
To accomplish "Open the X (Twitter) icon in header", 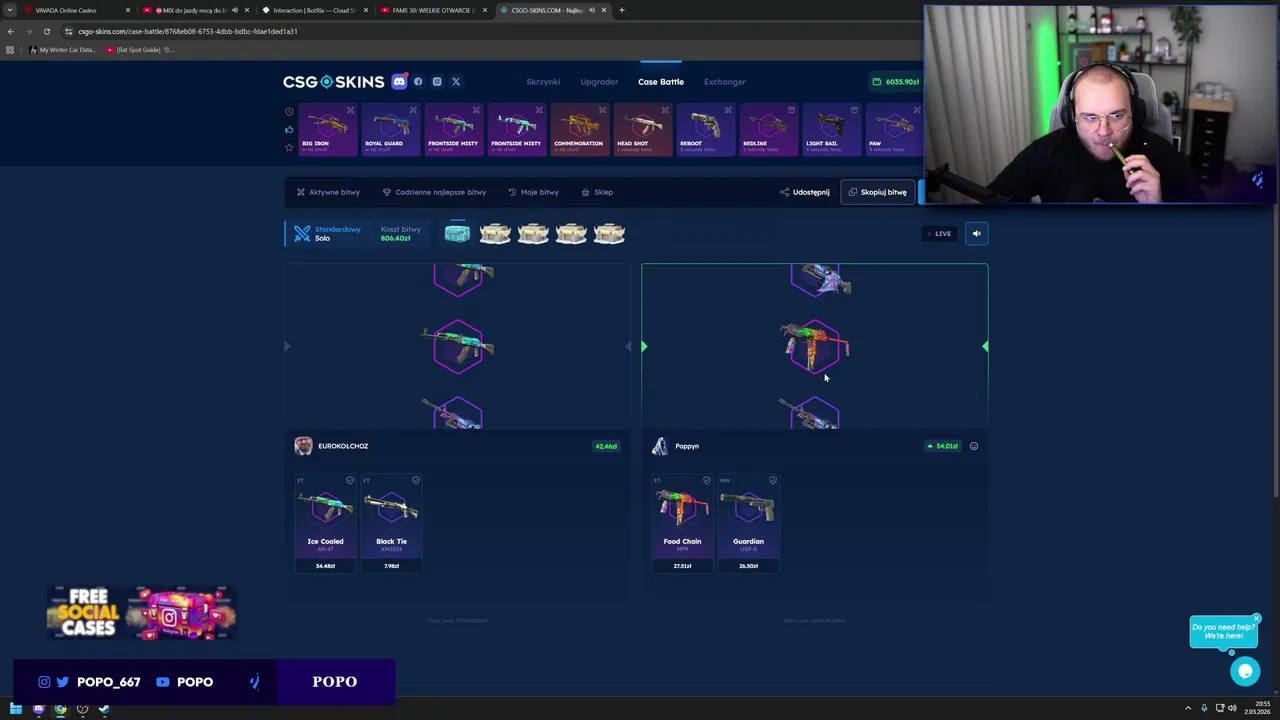I will 456,82.
